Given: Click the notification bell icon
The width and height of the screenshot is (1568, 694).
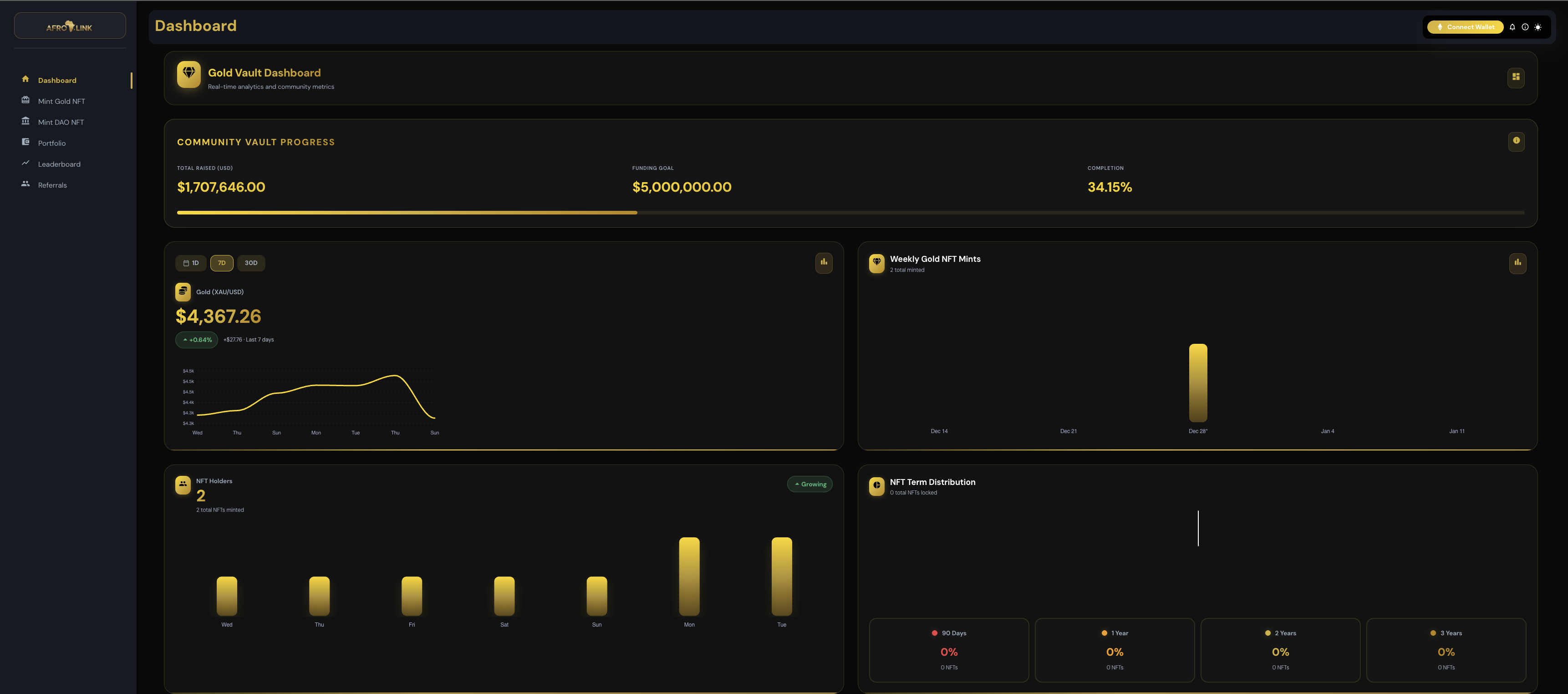Looking at the screenshot, I should tap(1512, 27).
